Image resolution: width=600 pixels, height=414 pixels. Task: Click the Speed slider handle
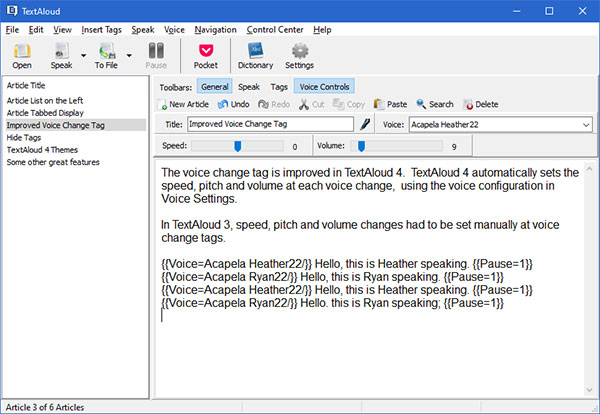[x=238, y=146]
